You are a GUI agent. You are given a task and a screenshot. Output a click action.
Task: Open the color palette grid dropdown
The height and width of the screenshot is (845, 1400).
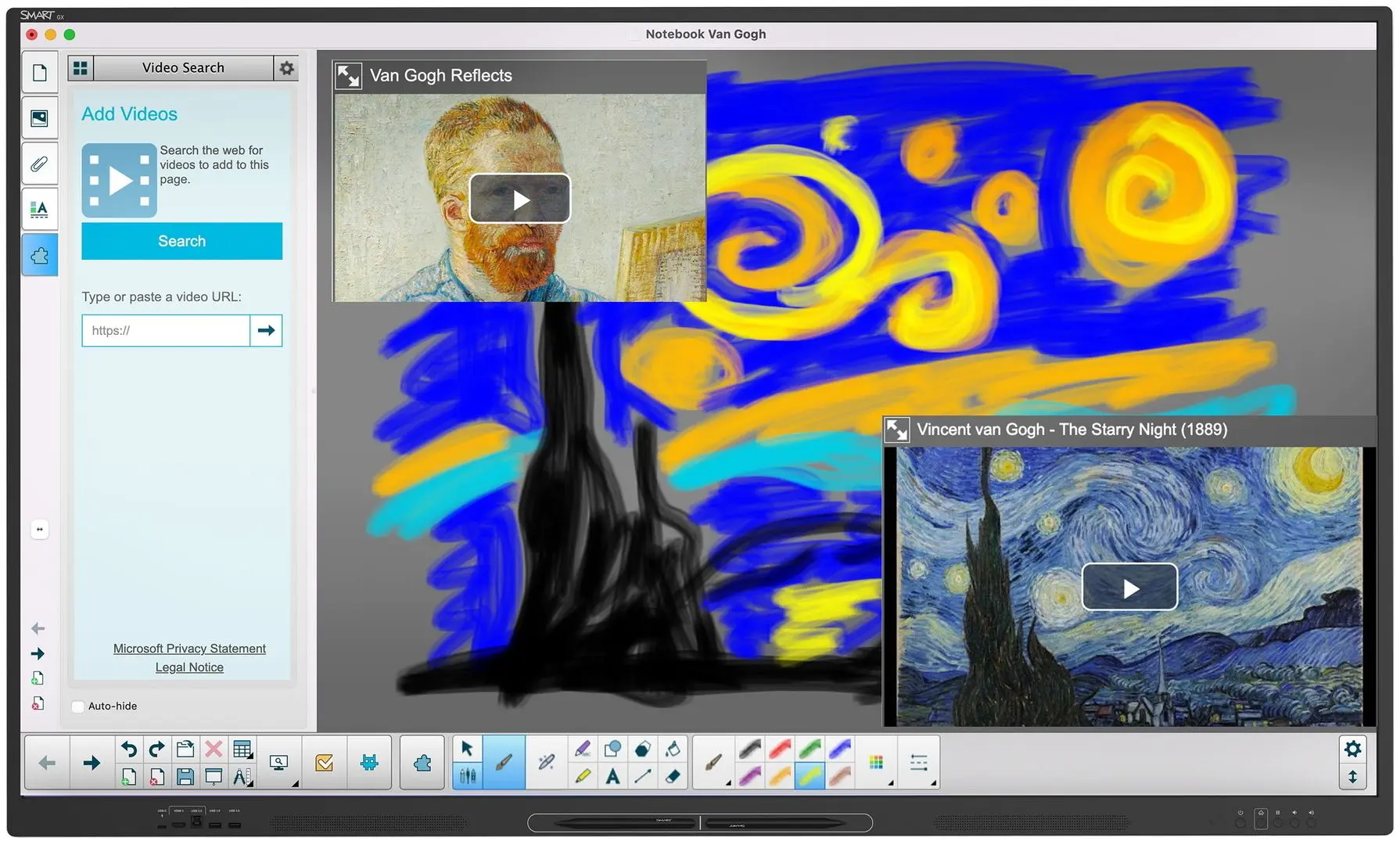pyautogui.click(x=877, y=762)
